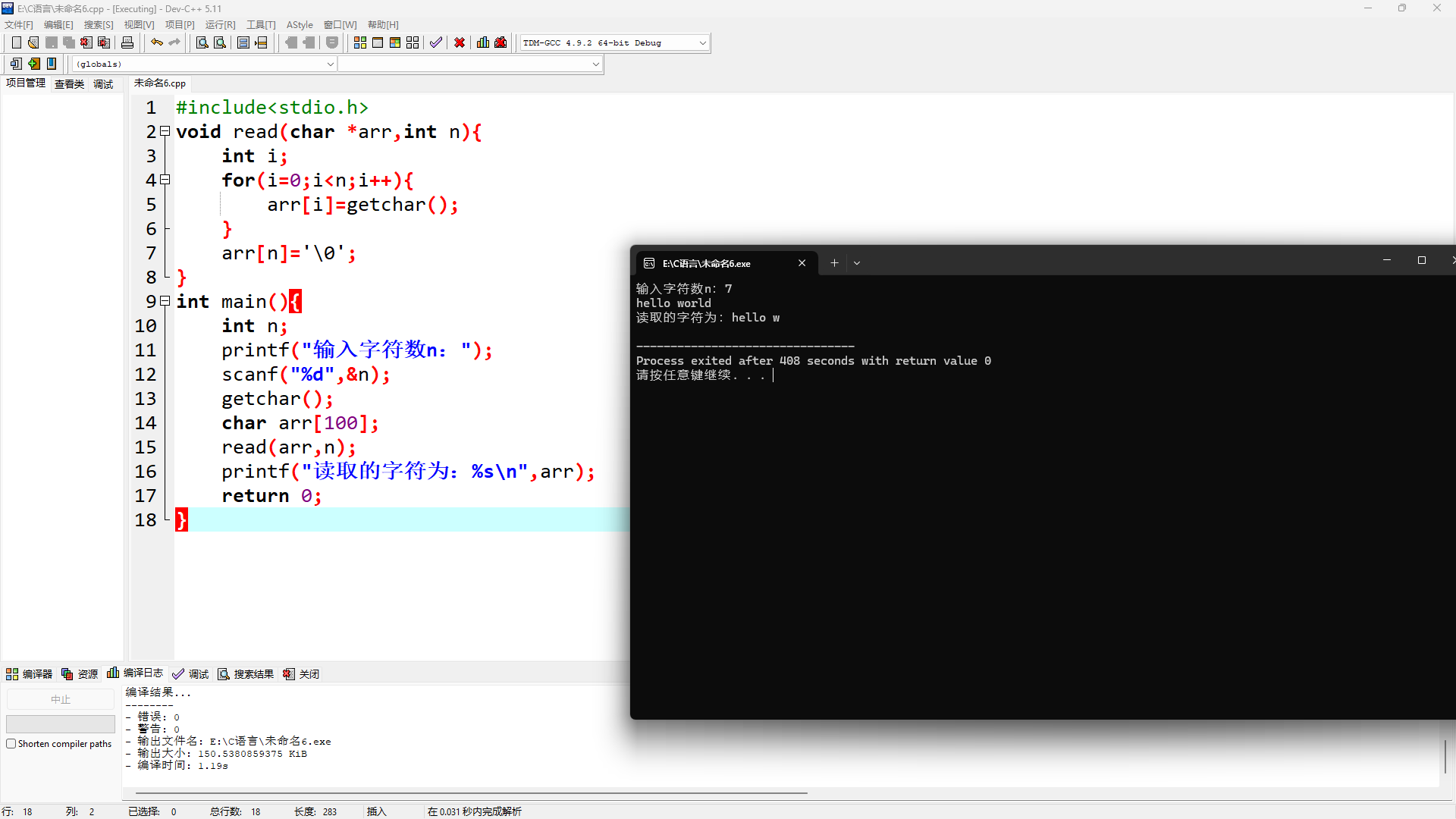Collapse the read function fold marker at line 2
The image size is (1456, 819).
165,131
